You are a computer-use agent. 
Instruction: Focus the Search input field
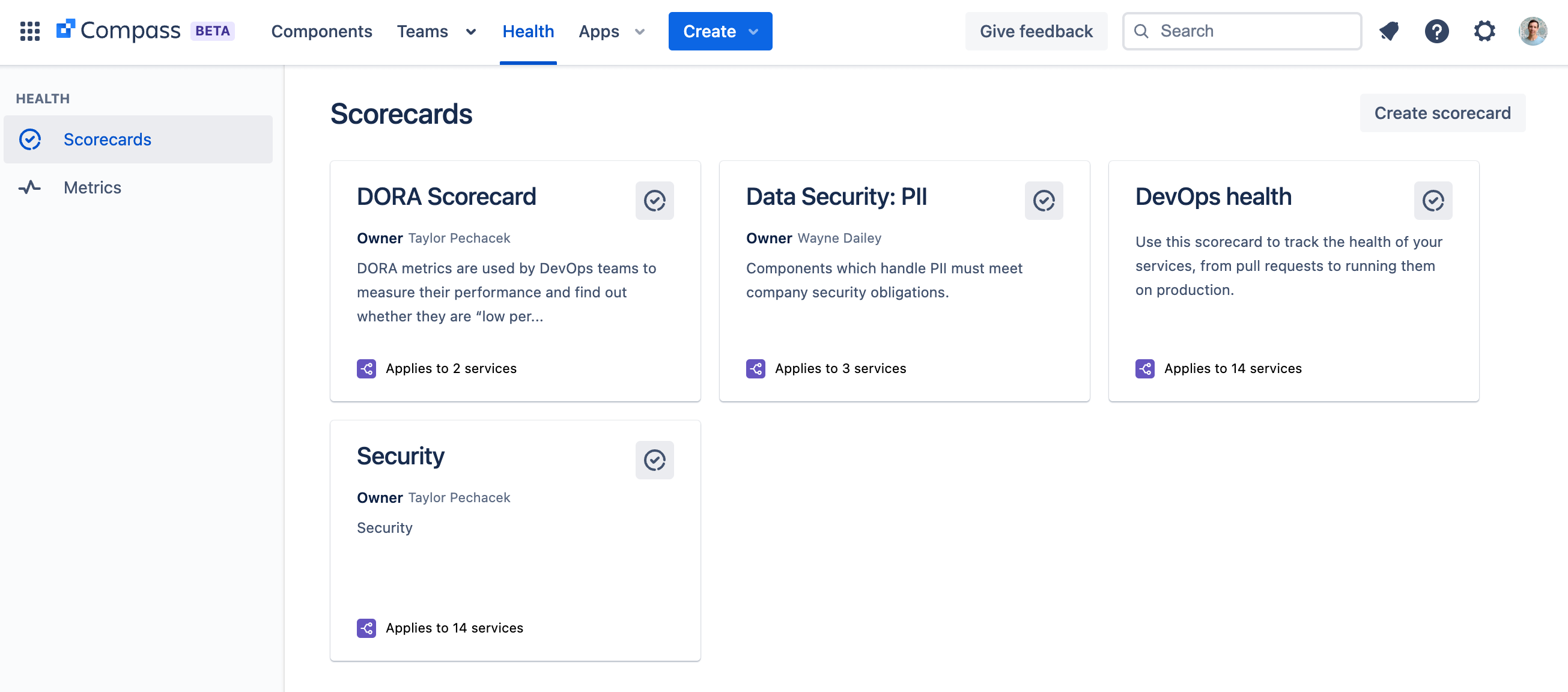[1242, 31]
